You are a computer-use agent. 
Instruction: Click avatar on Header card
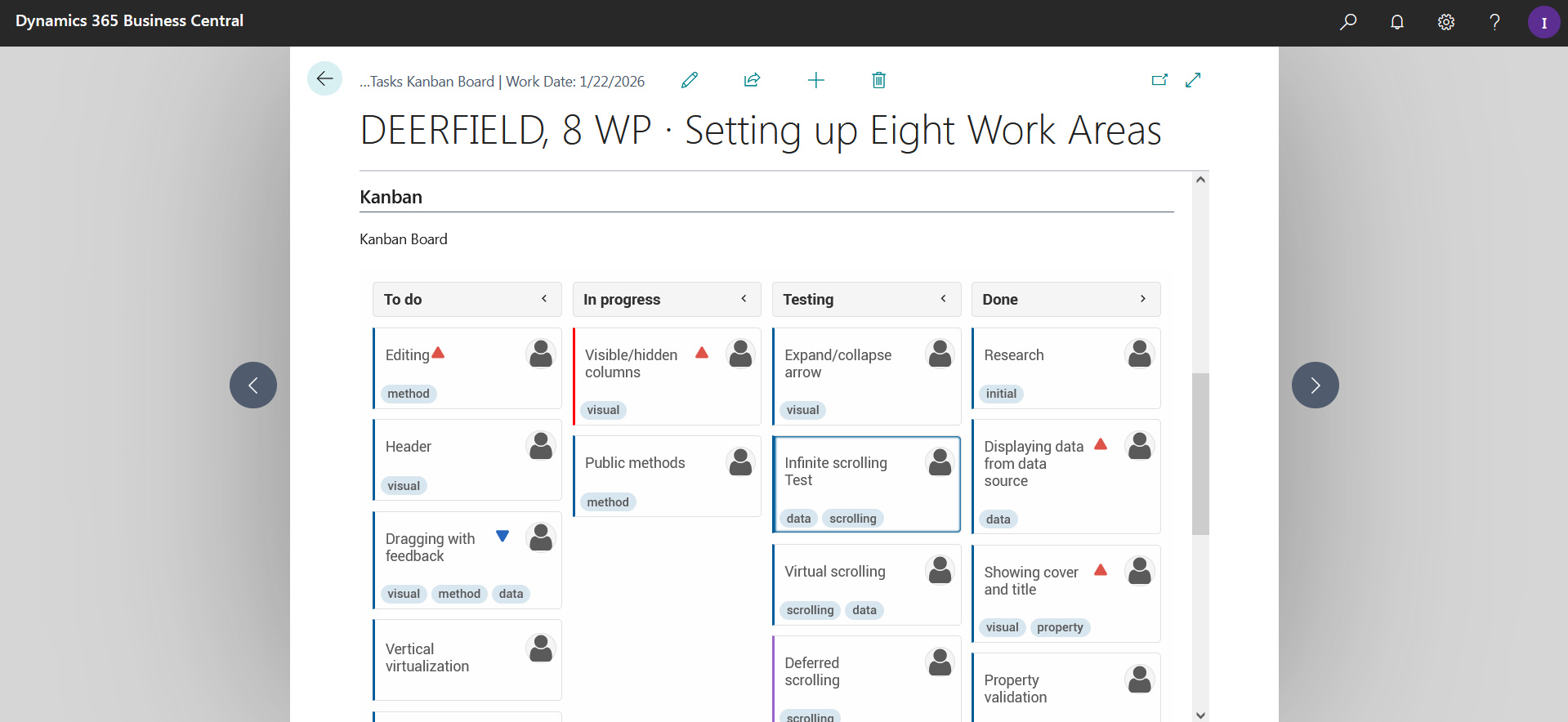coord(541,446)
